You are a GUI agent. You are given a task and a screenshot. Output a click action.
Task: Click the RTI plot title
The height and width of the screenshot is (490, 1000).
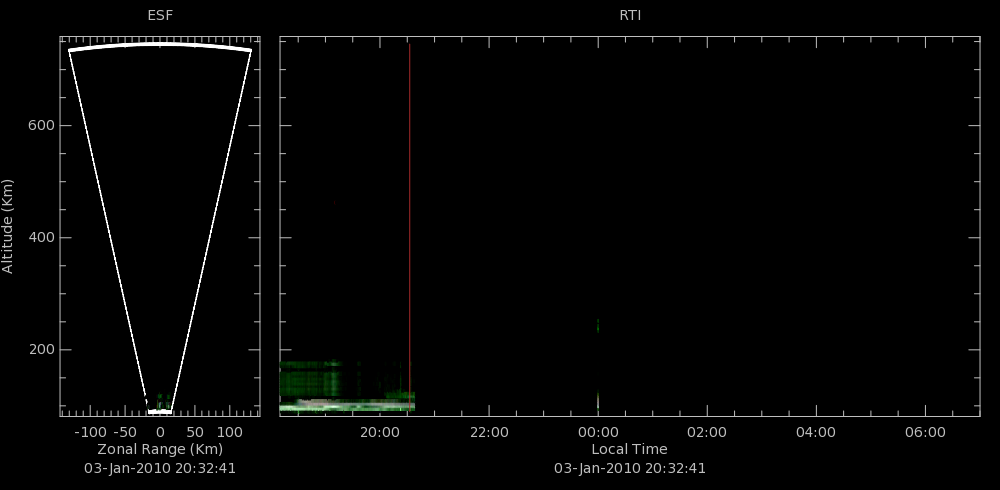point(630,15)
